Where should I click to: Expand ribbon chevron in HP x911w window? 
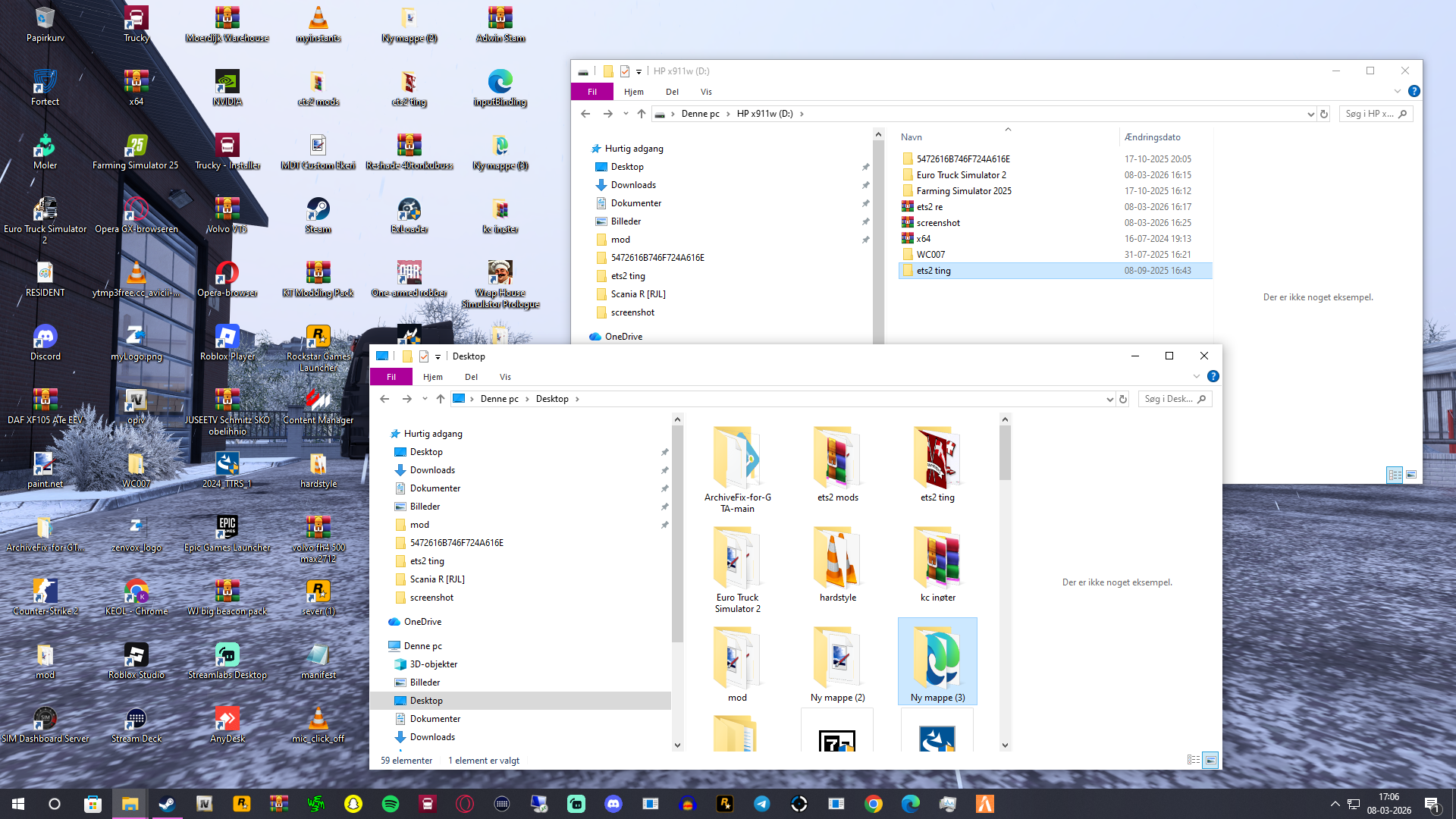[x=1397, y=91]
